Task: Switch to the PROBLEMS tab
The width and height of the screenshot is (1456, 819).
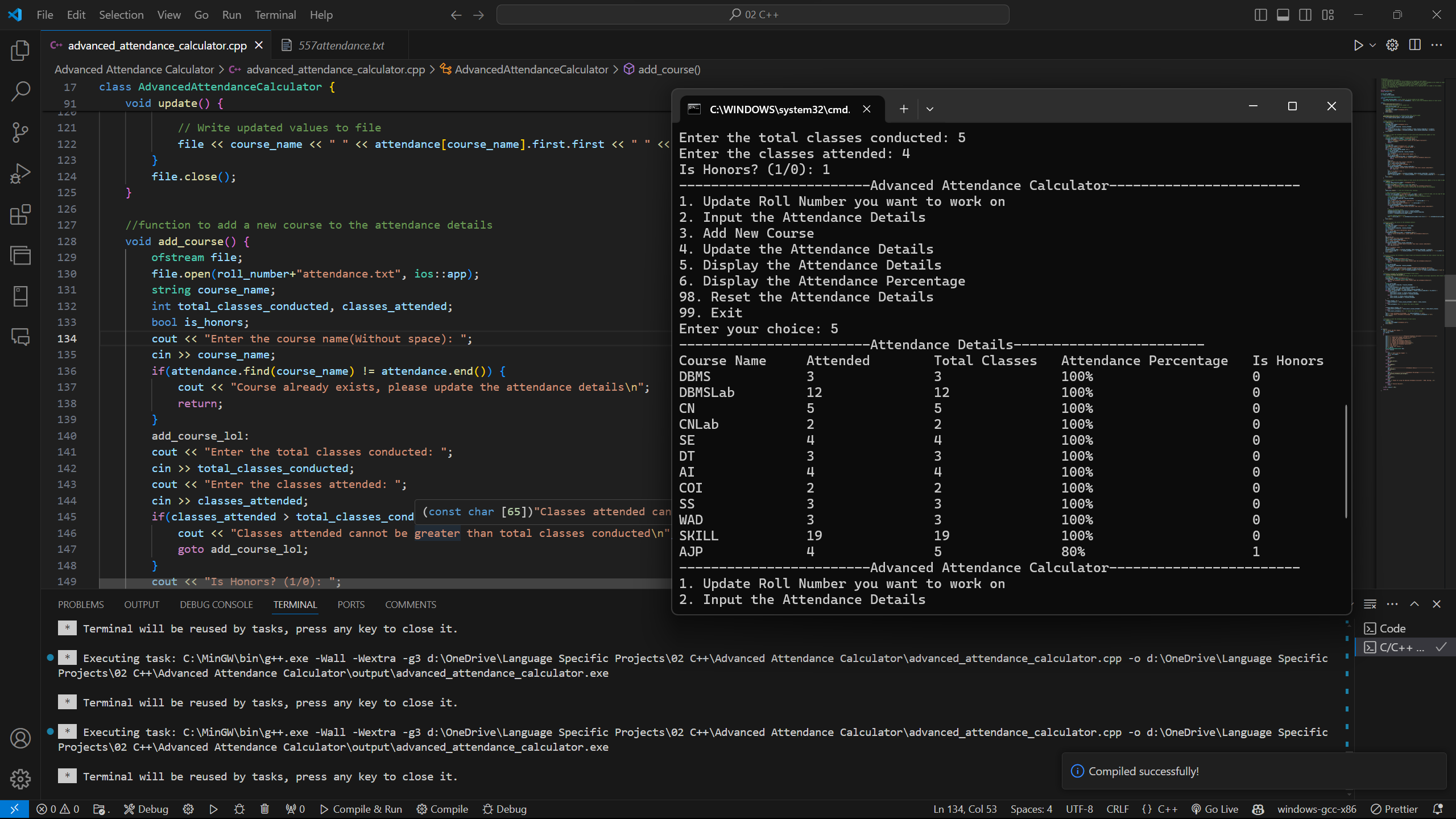Action: [81, 605]
